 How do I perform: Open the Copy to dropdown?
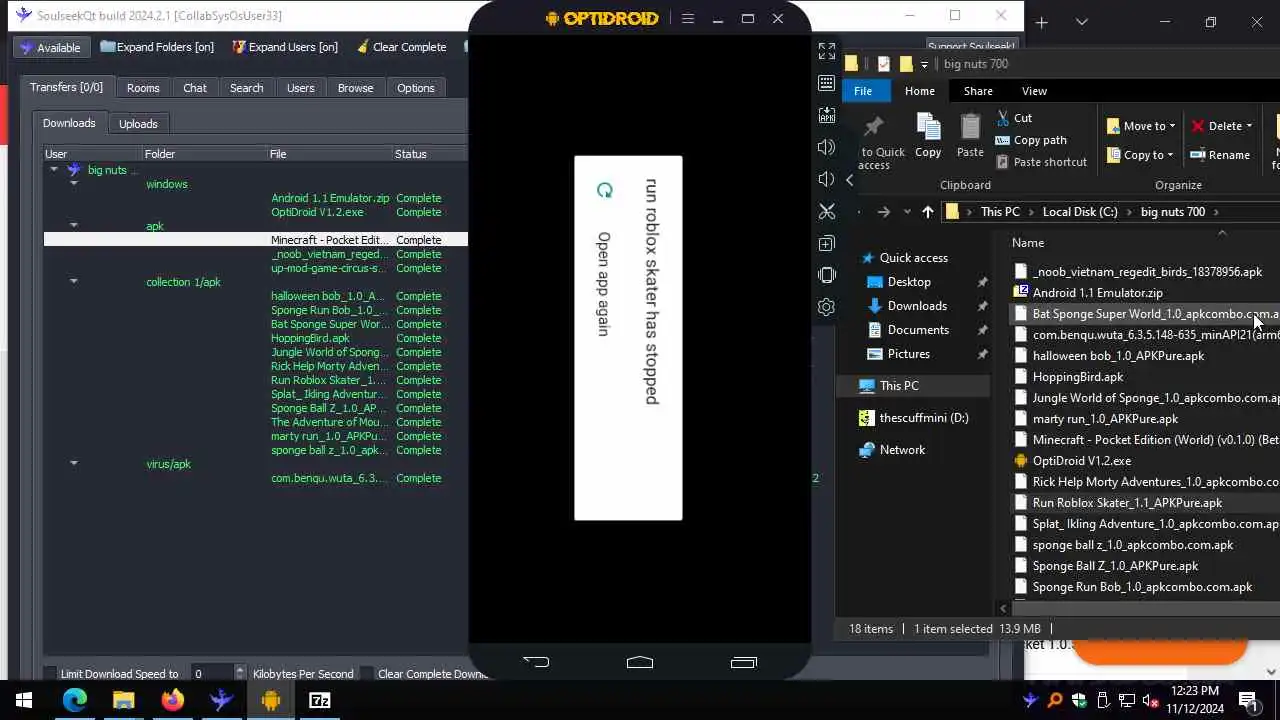[x=1140, y=155]
